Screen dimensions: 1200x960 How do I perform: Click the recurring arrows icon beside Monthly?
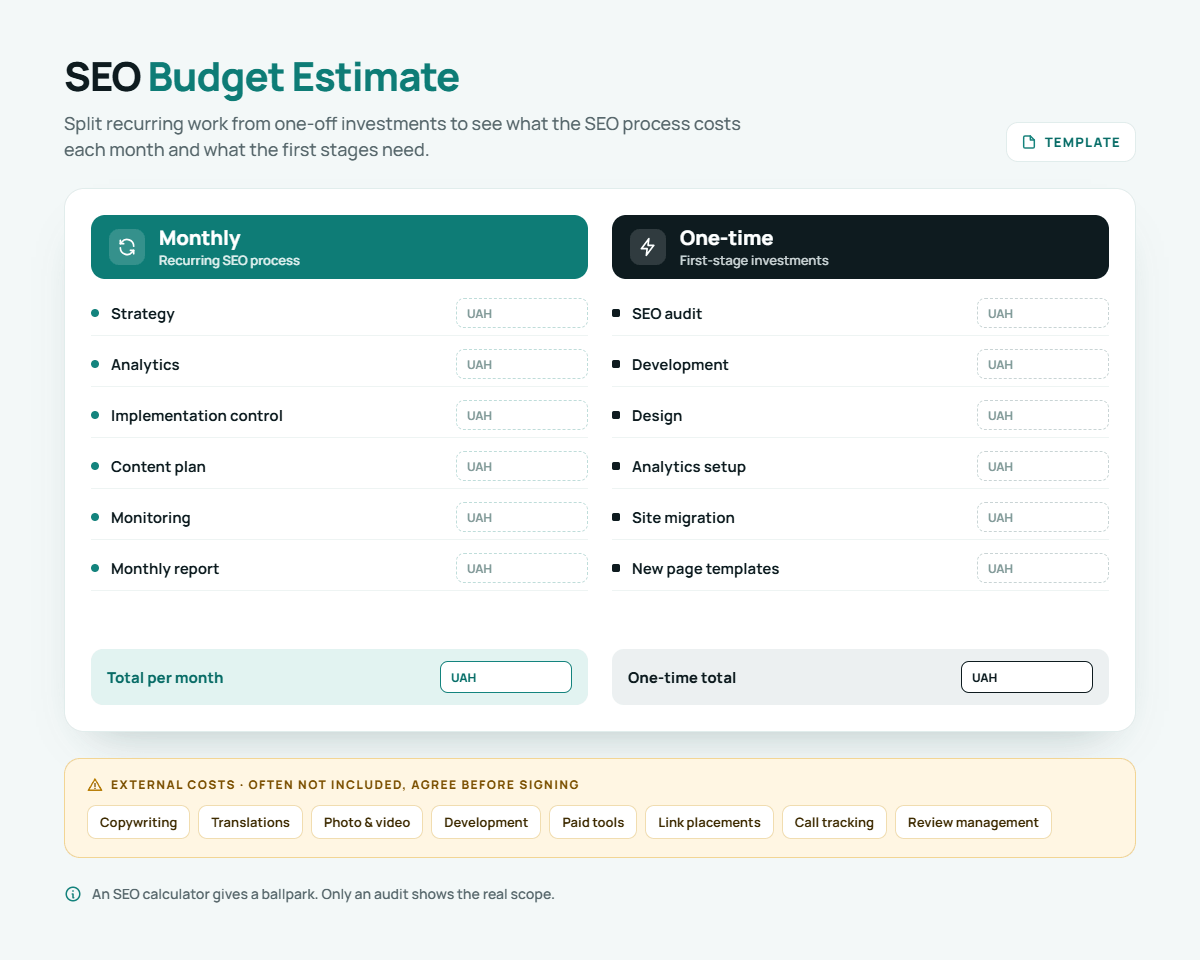click(127, 247)
